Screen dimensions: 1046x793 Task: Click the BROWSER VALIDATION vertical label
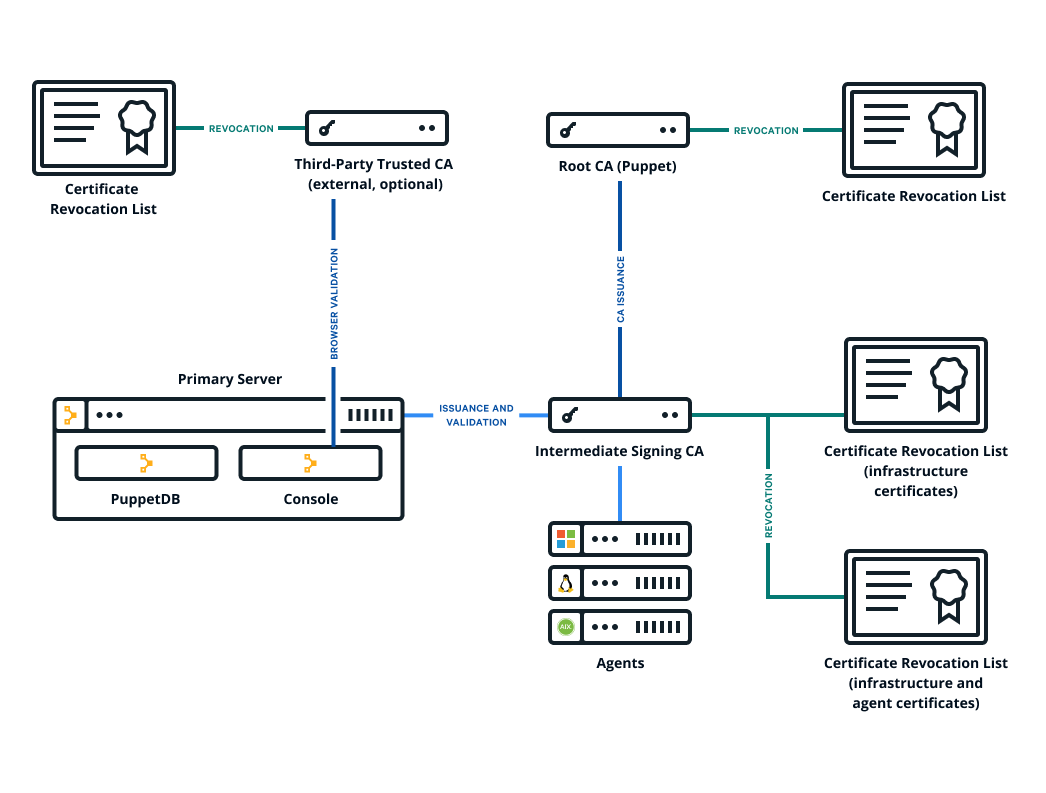(334, 304)
